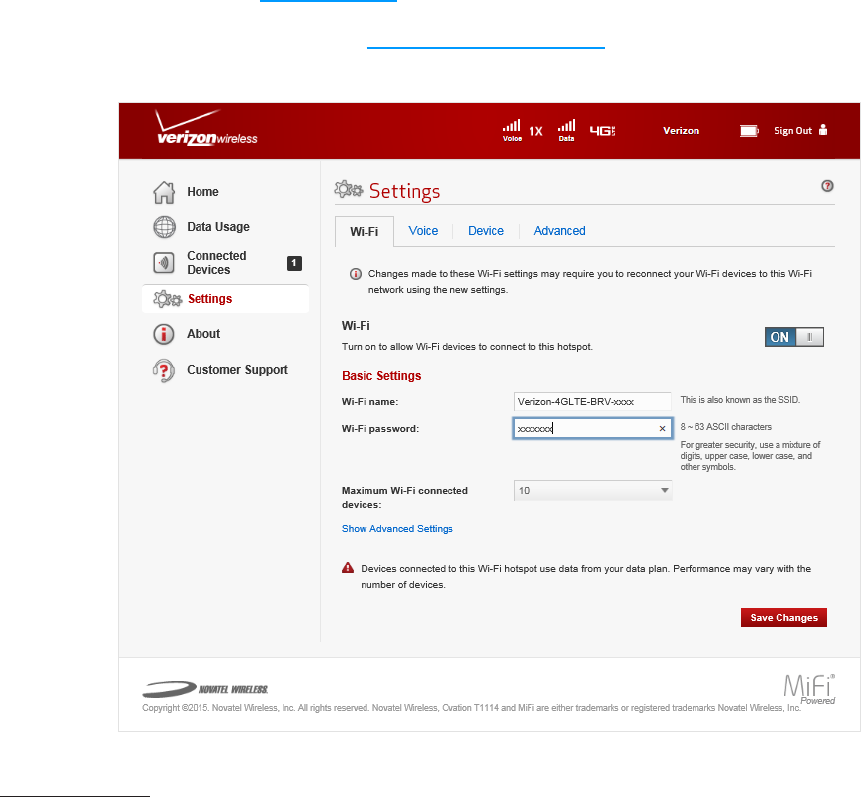Viewport: 861px width, 797px height.
Task: Click the Verizon Wireless logo
Action: pyautogui.click(x=206, y=127)
